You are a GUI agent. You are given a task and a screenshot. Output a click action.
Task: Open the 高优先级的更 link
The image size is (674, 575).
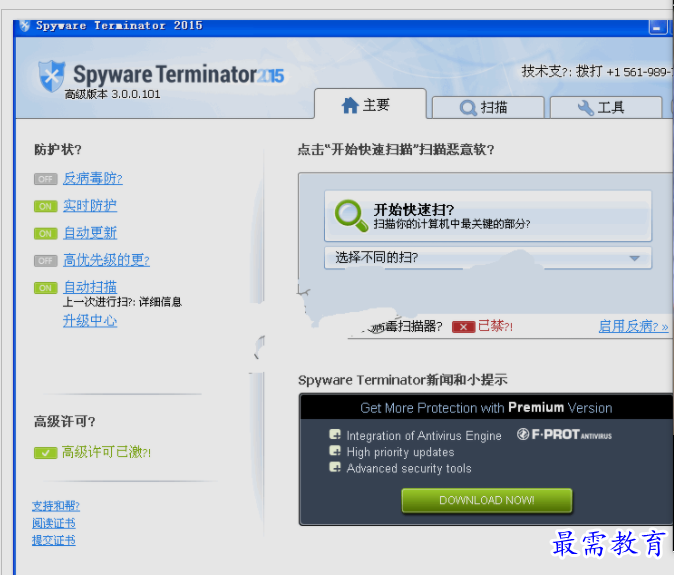click(x=106, y=260)
